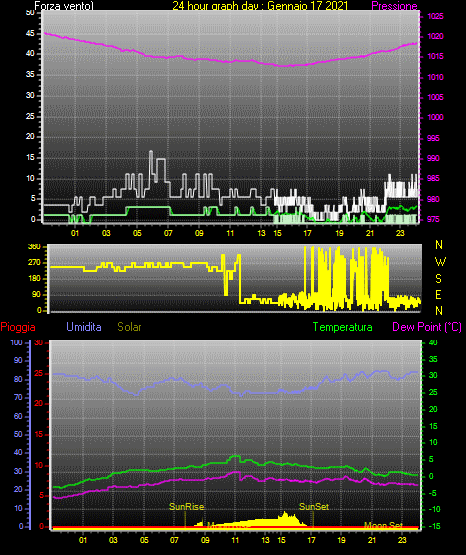Click green temperature axis value 40
This screenshot has height=555, width=466.
433,343
